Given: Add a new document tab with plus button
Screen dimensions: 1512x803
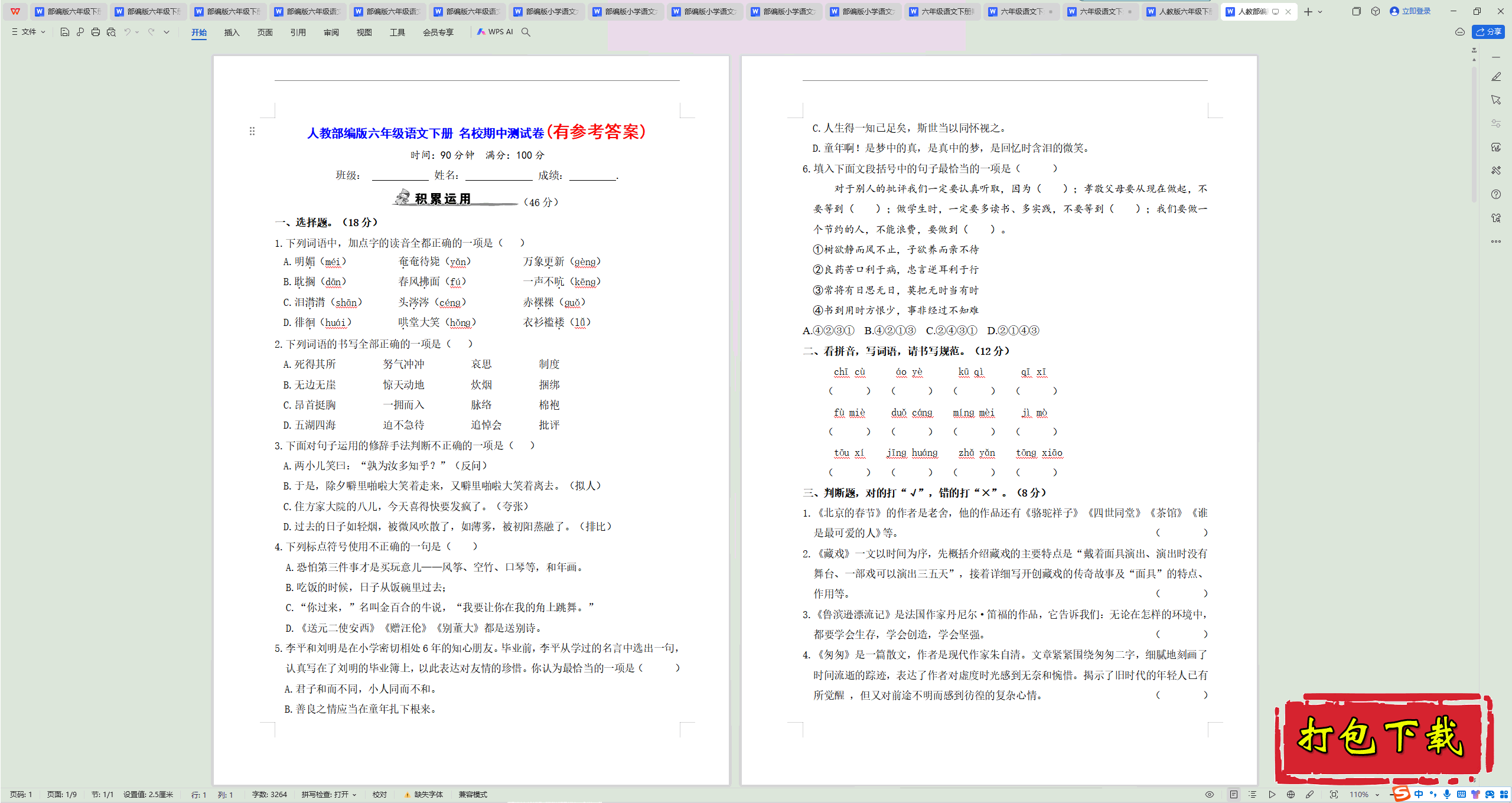Looking at the screenshot, I should 1308,12.
